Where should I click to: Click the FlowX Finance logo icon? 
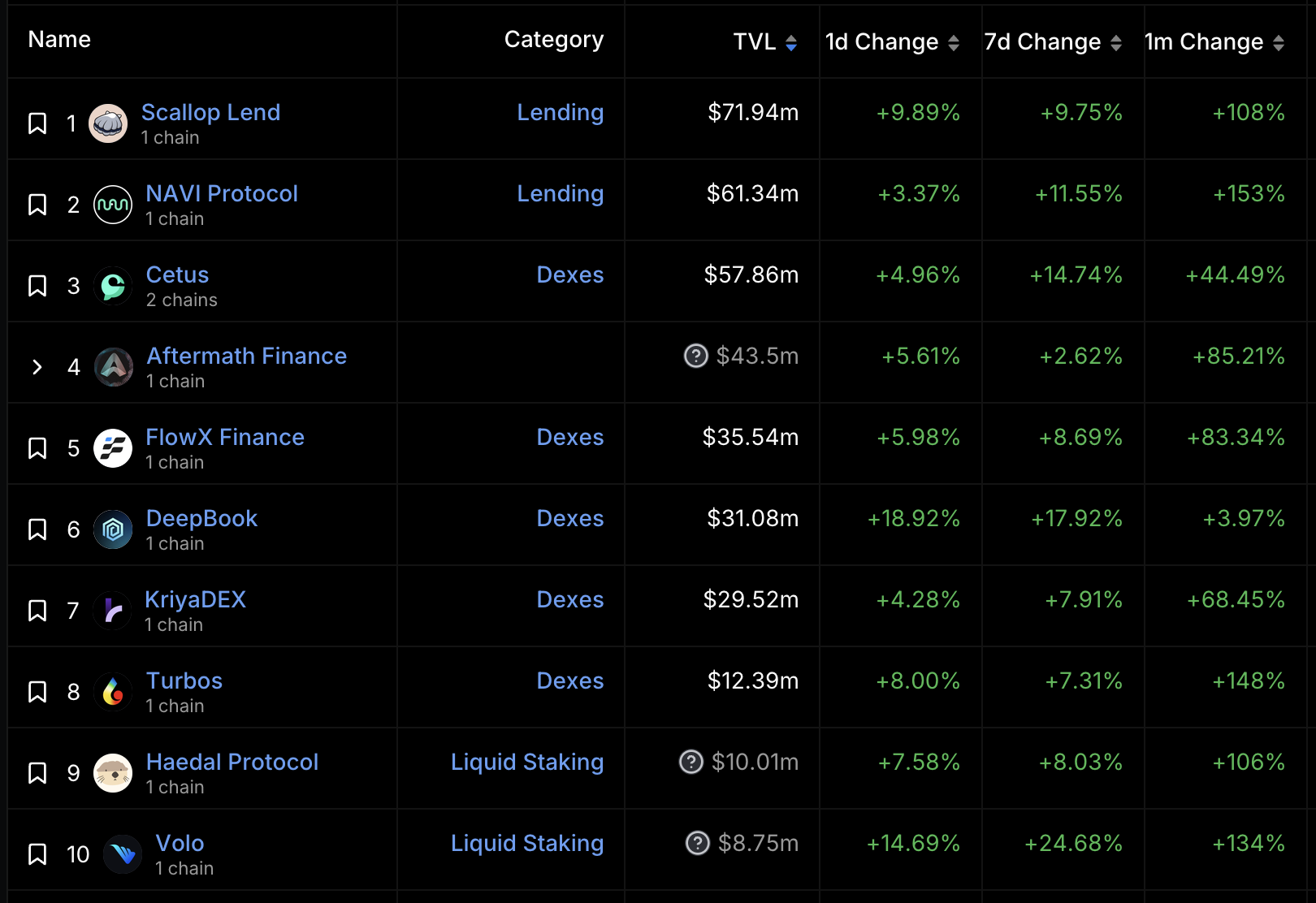pos(113,448)
